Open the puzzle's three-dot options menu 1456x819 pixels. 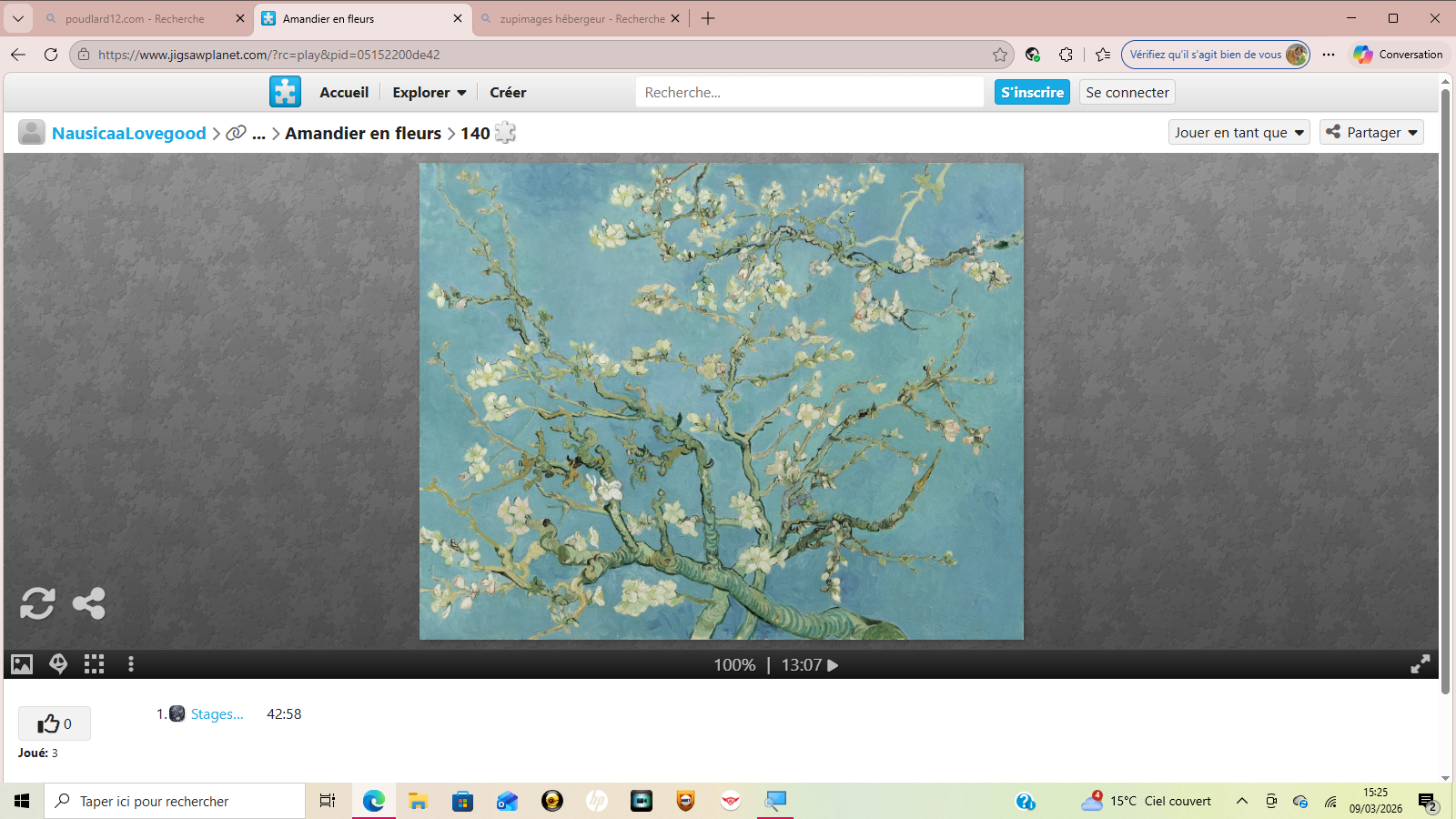pos(131,664)
